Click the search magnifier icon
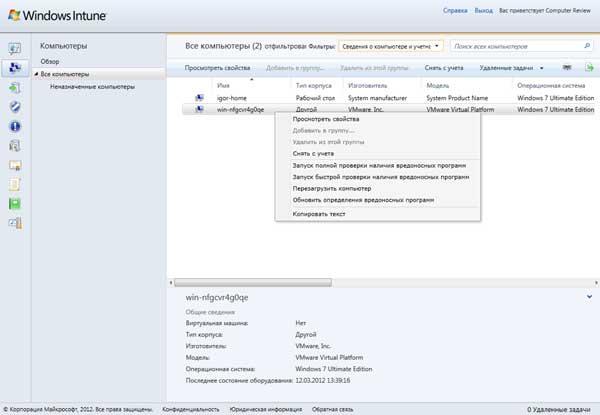 (x=587, y=46)
